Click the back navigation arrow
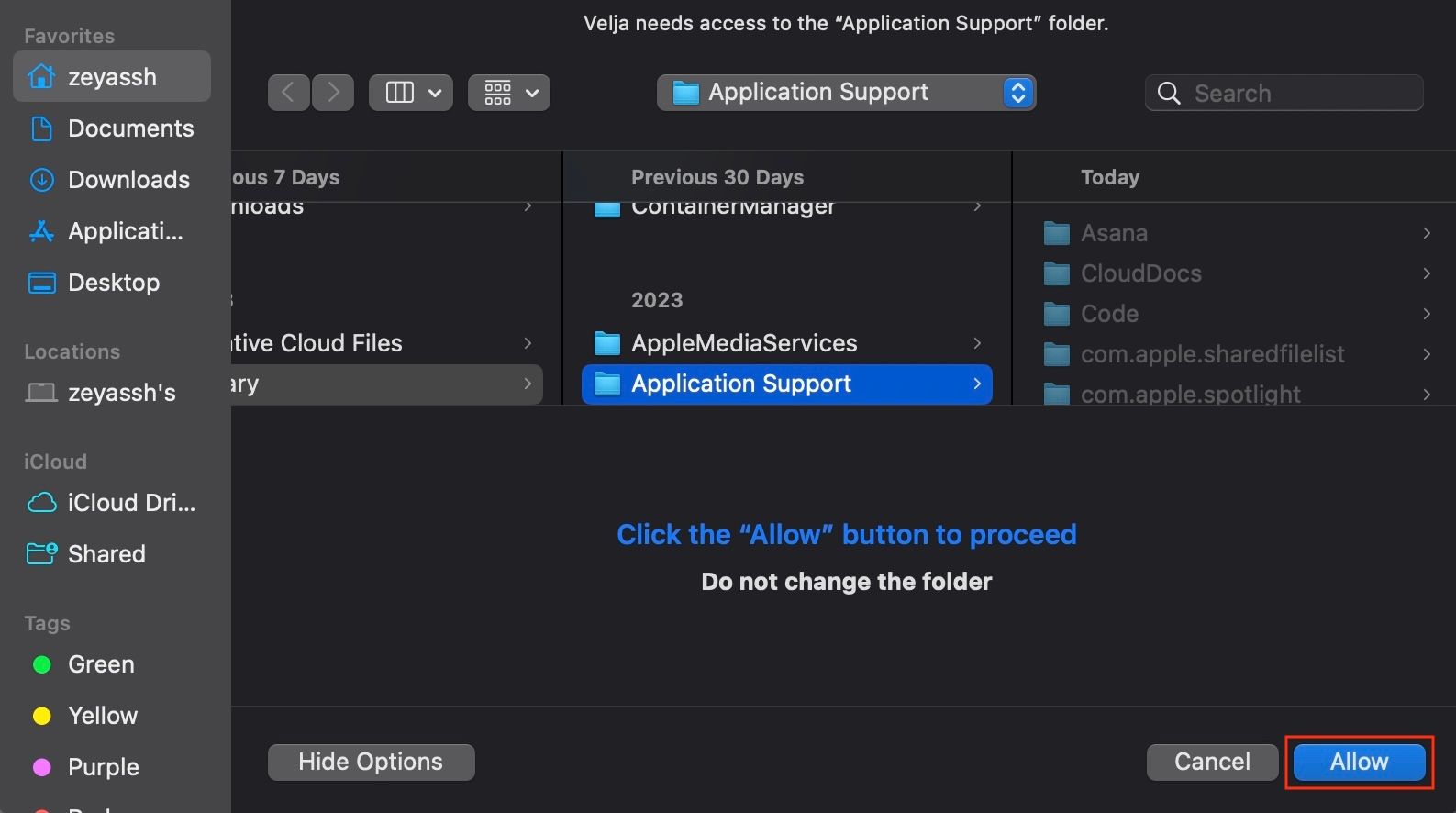 (288, 93)
